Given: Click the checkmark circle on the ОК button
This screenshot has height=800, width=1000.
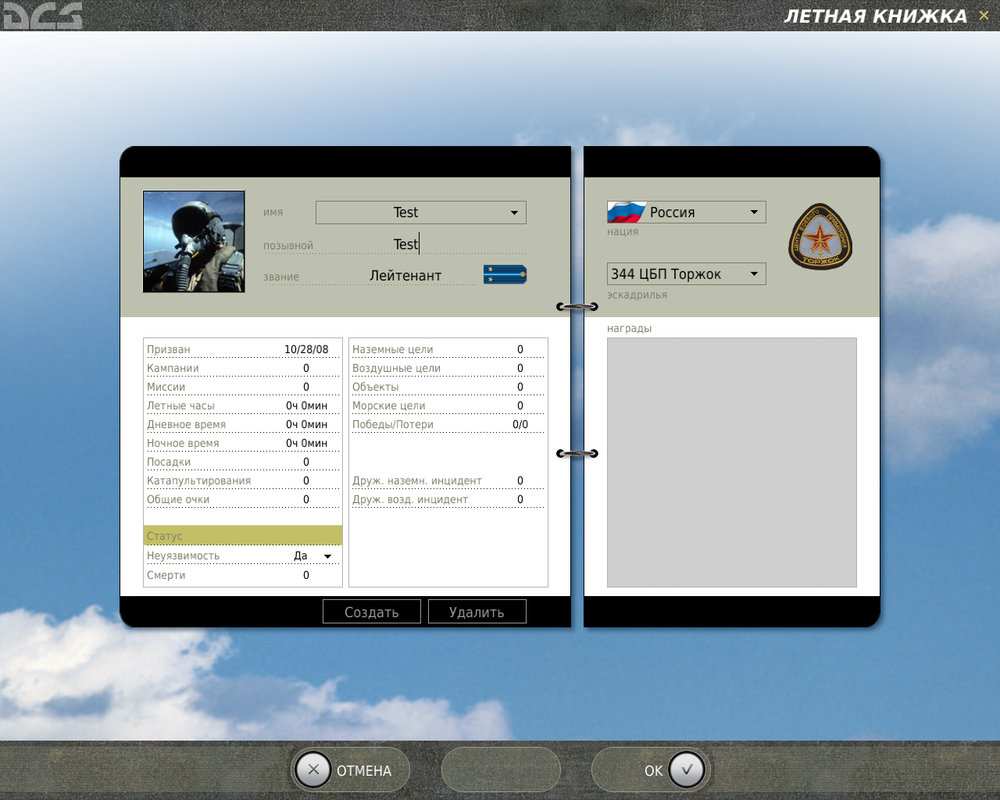Looking at the screenshot, I should point(686,770).
